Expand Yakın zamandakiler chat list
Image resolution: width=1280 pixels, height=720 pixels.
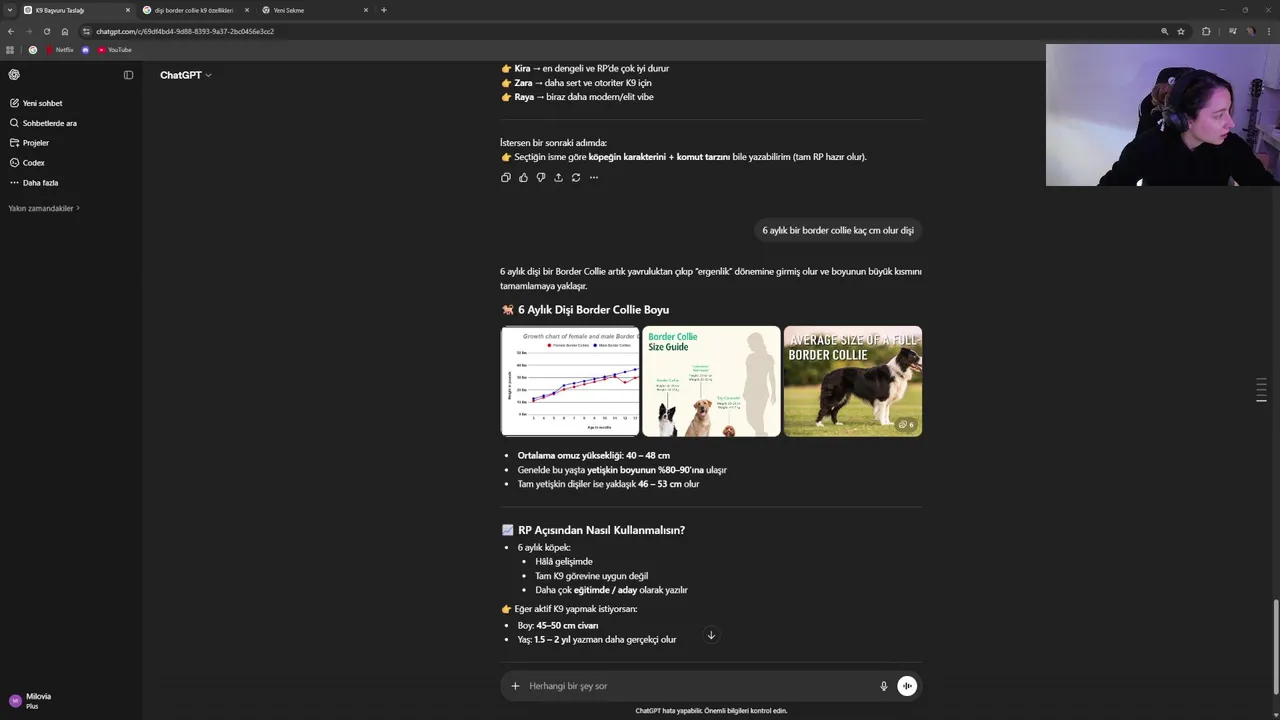tap(44, 208)
